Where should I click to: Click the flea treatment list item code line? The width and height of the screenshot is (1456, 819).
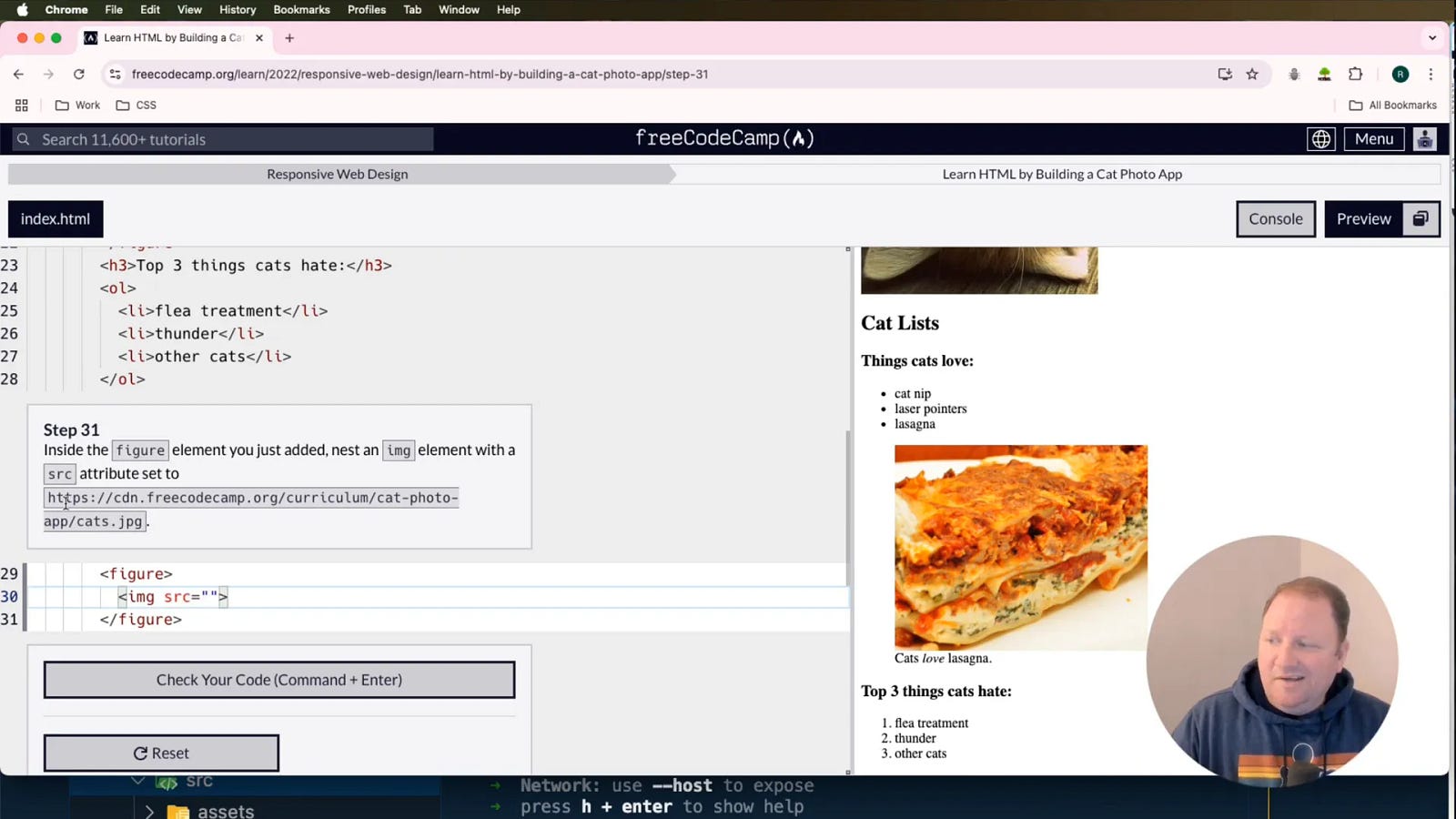click(223, 311)
